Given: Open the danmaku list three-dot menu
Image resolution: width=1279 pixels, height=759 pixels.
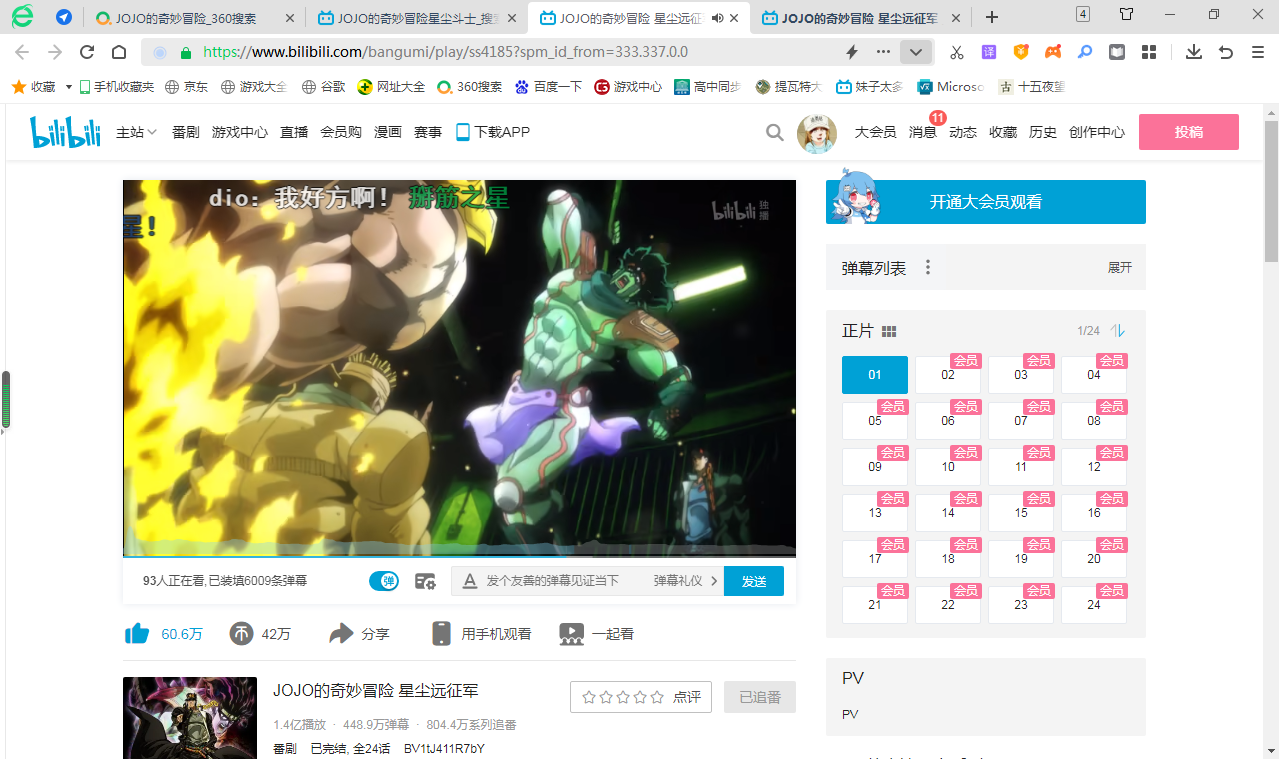Looking at the screenshot, I should [x=928, y=267].
